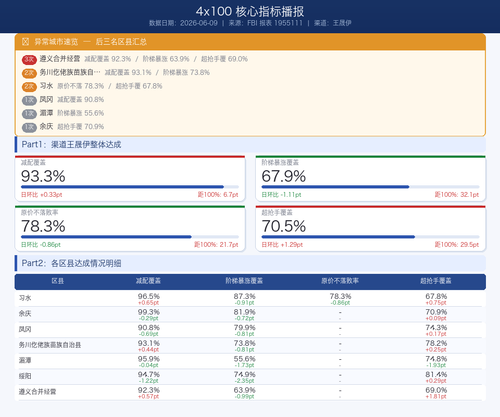Click the large 78.3% value in 原价不落败率 card
This screenshot has height=417, width=500.
43,226
